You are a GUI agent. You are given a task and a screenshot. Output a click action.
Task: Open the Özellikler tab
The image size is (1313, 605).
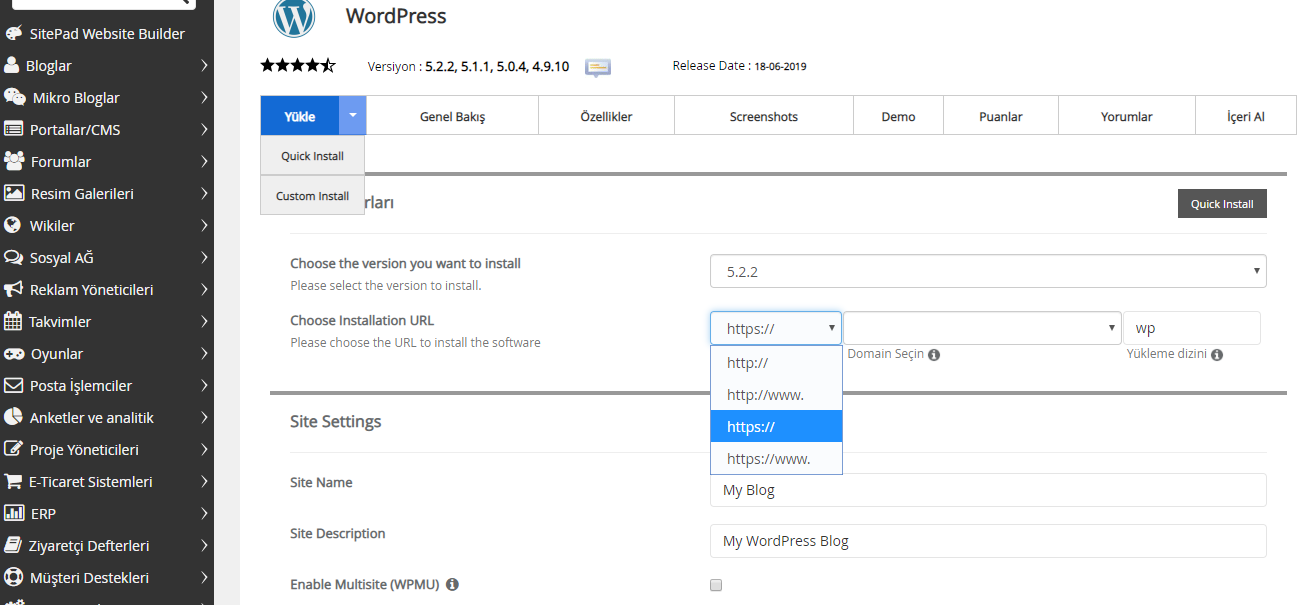[607, 116]
